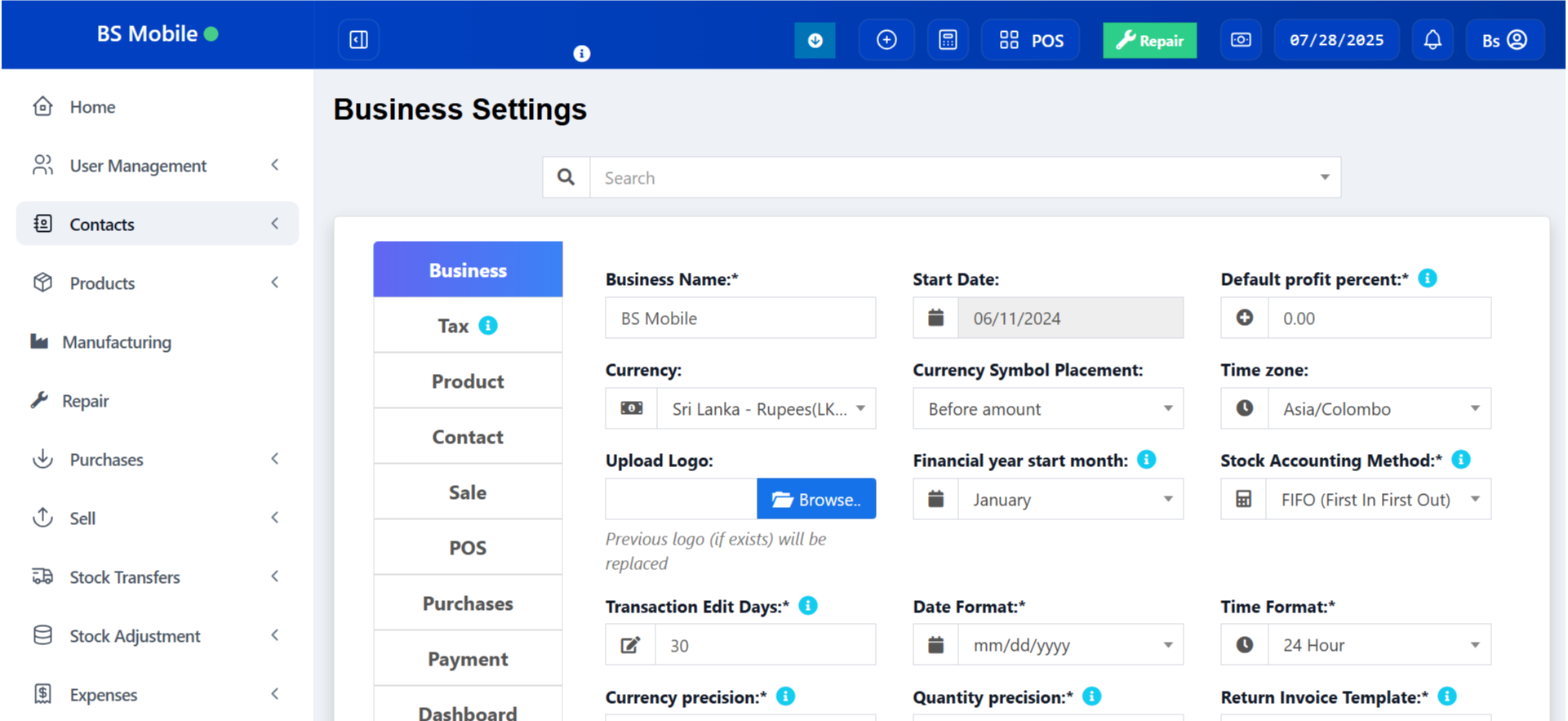Expand the Date Format dropdown

pyautogui.click(x=1070, y=645)
